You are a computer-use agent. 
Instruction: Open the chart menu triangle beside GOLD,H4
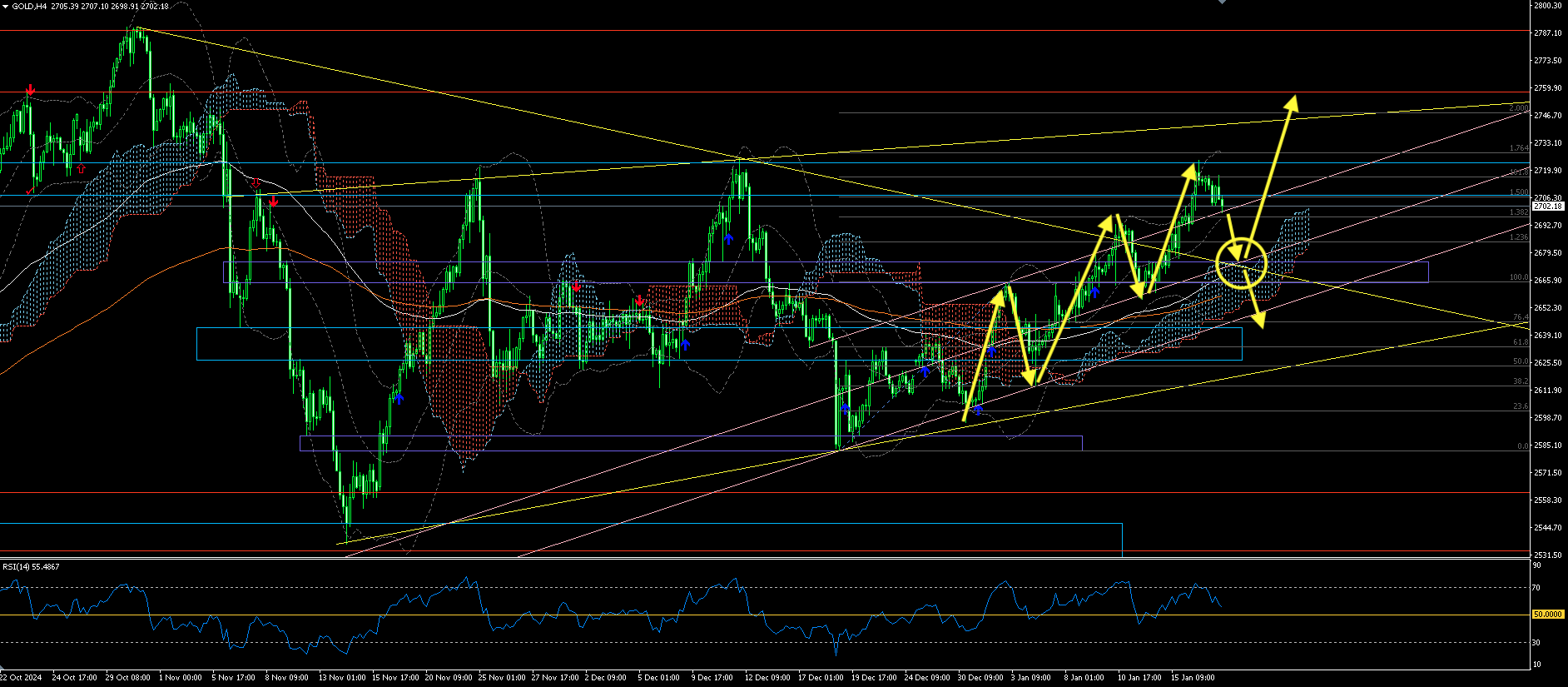[6, 7]
